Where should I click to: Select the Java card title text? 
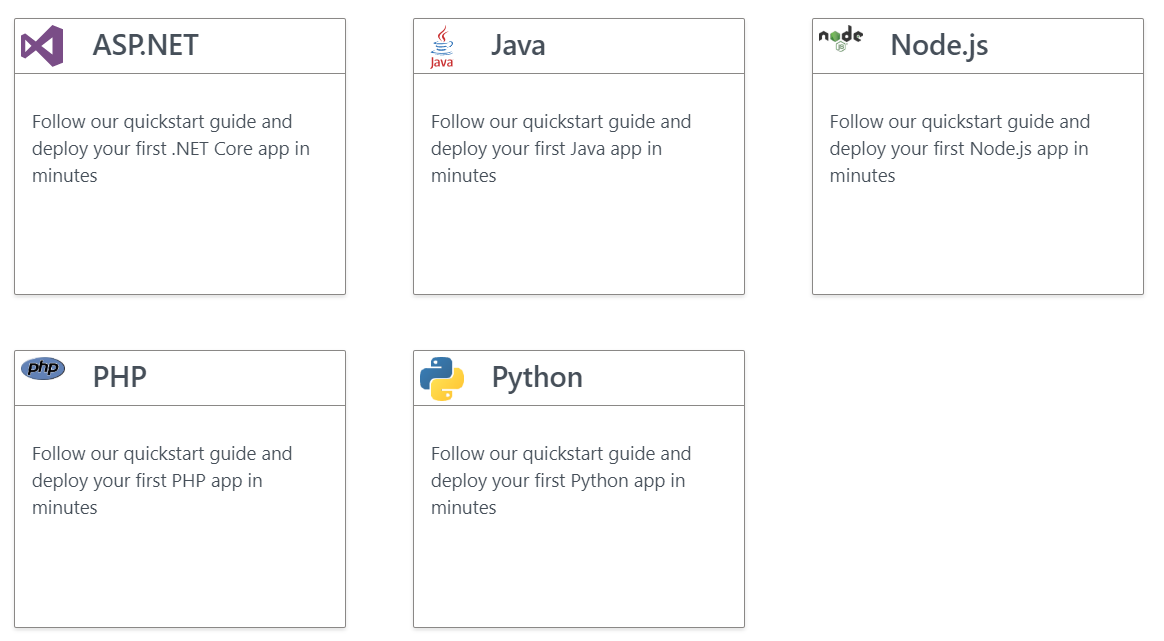tap(518, 45)
